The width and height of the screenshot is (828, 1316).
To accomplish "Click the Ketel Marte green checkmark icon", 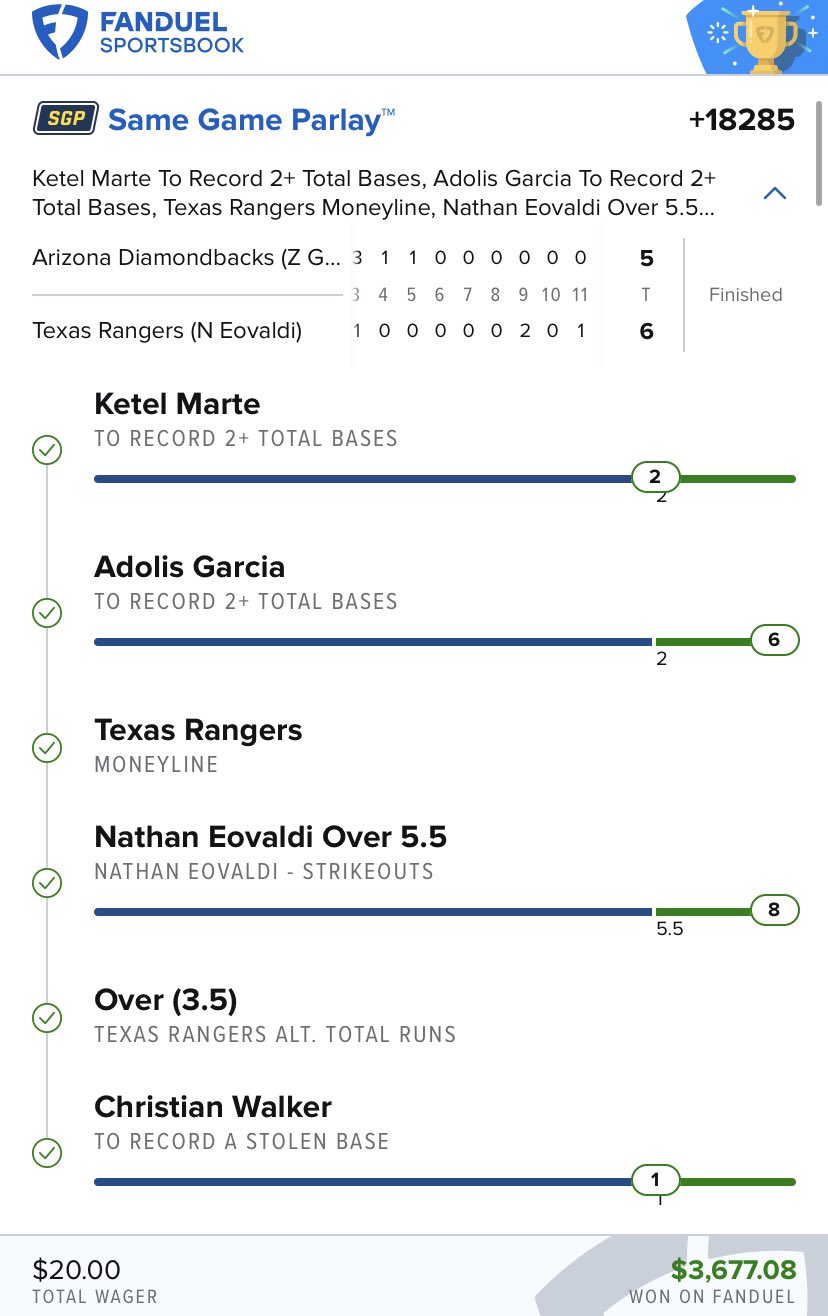I will coord(47,450).
